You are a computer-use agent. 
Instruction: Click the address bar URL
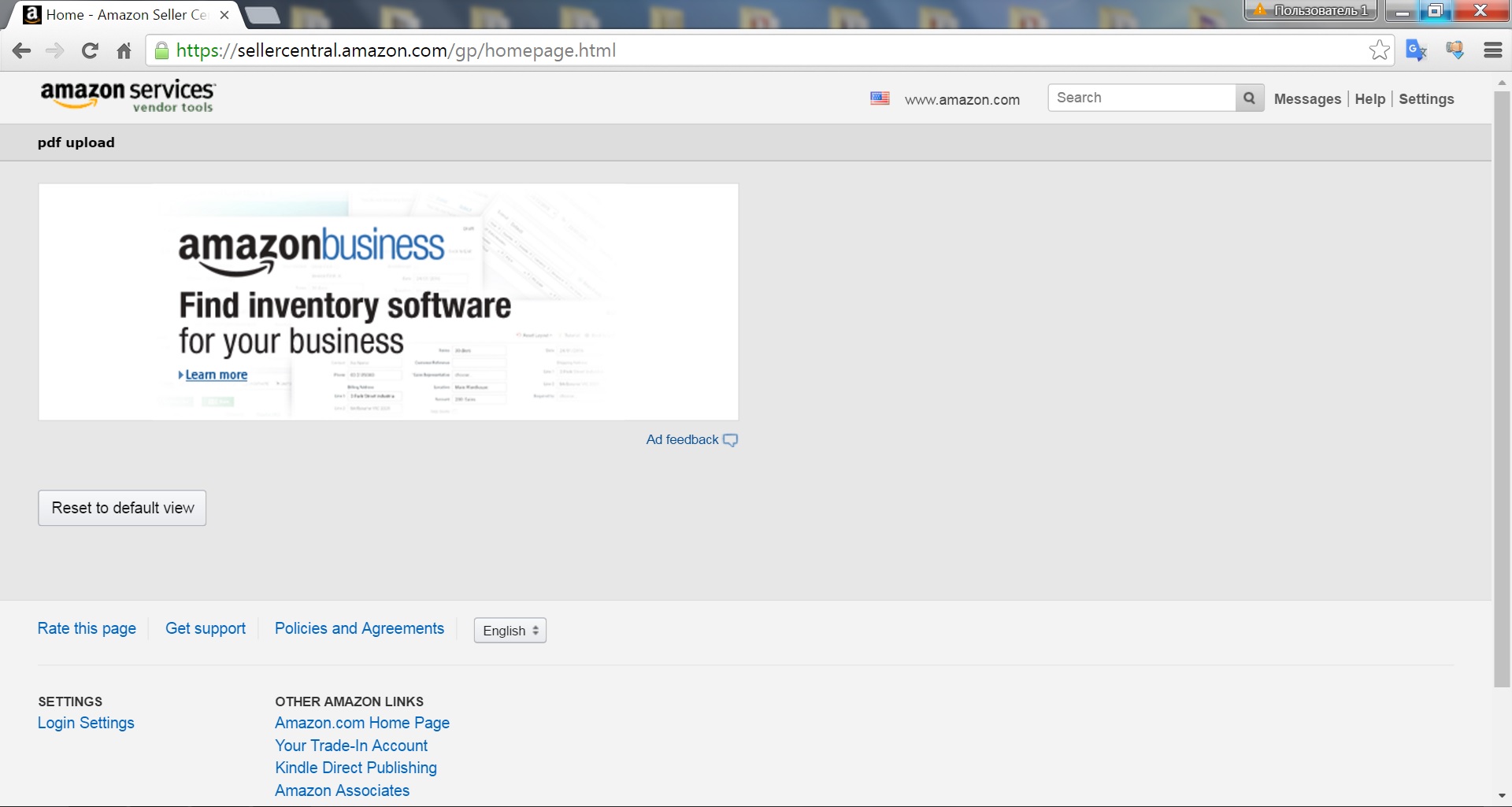pyautogui.click(x=395, y=51)
